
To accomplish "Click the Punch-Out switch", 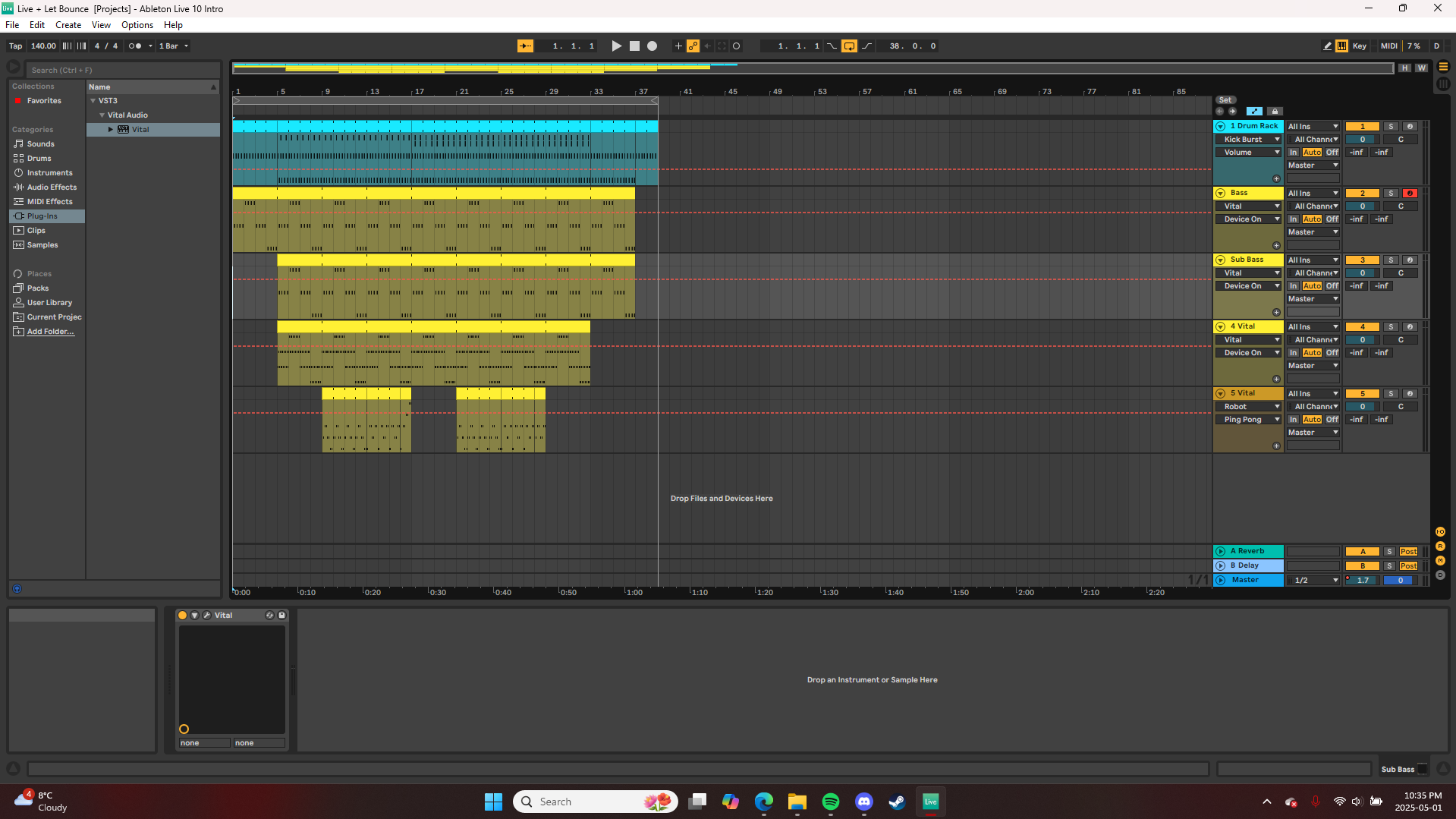I will click(x=866, y=46).
